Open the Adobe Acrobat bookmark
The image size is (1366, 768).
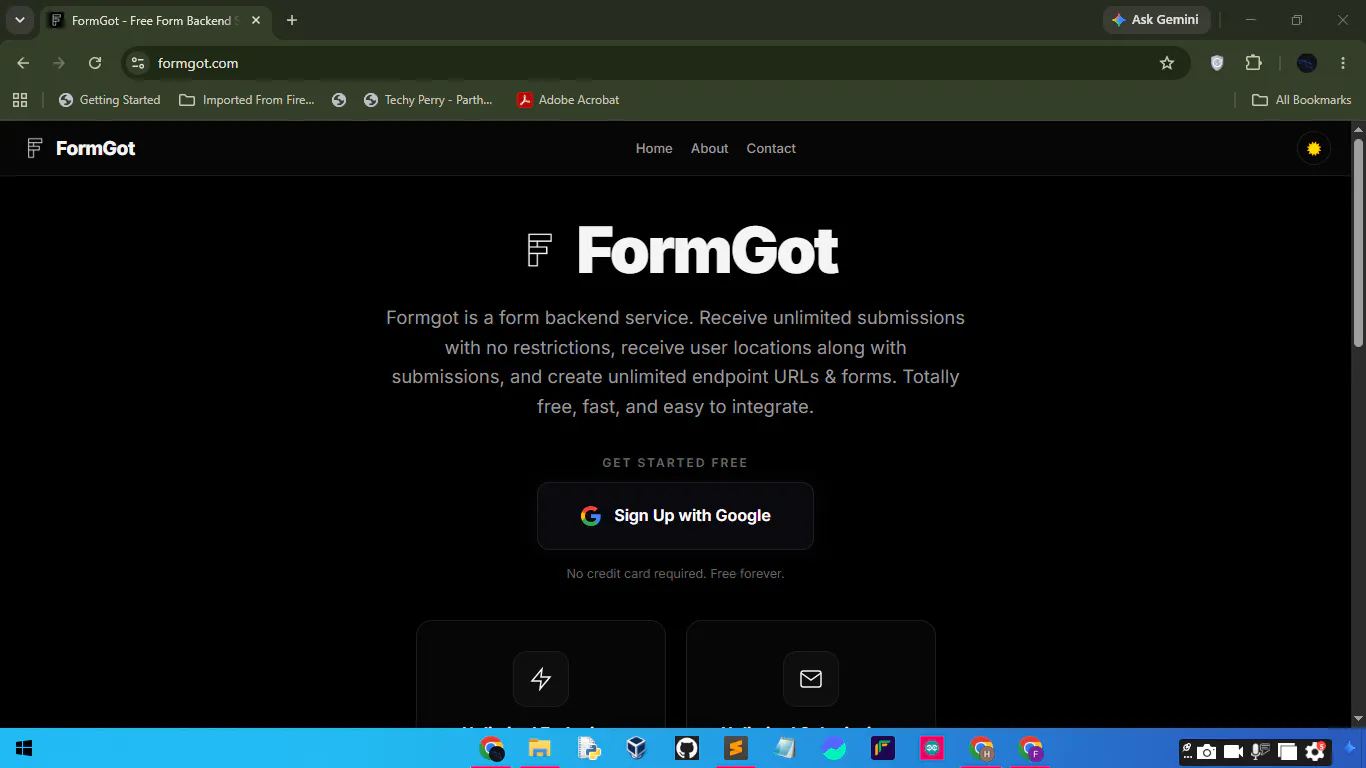click(x=568, y=100)
